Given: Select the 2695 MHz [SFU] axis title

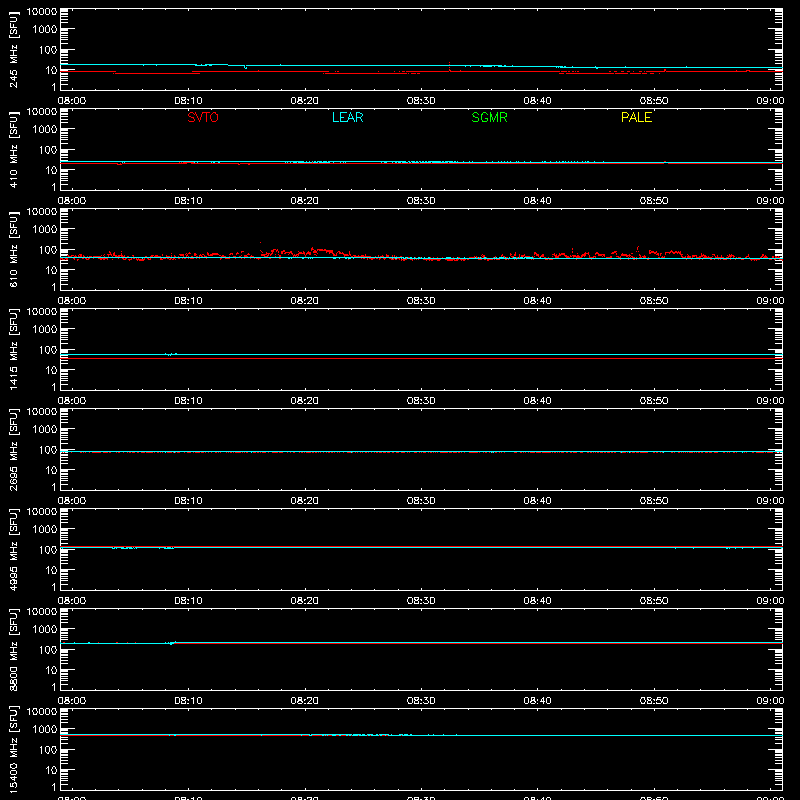Looking at the screenshot, I should tap(13, 449).
